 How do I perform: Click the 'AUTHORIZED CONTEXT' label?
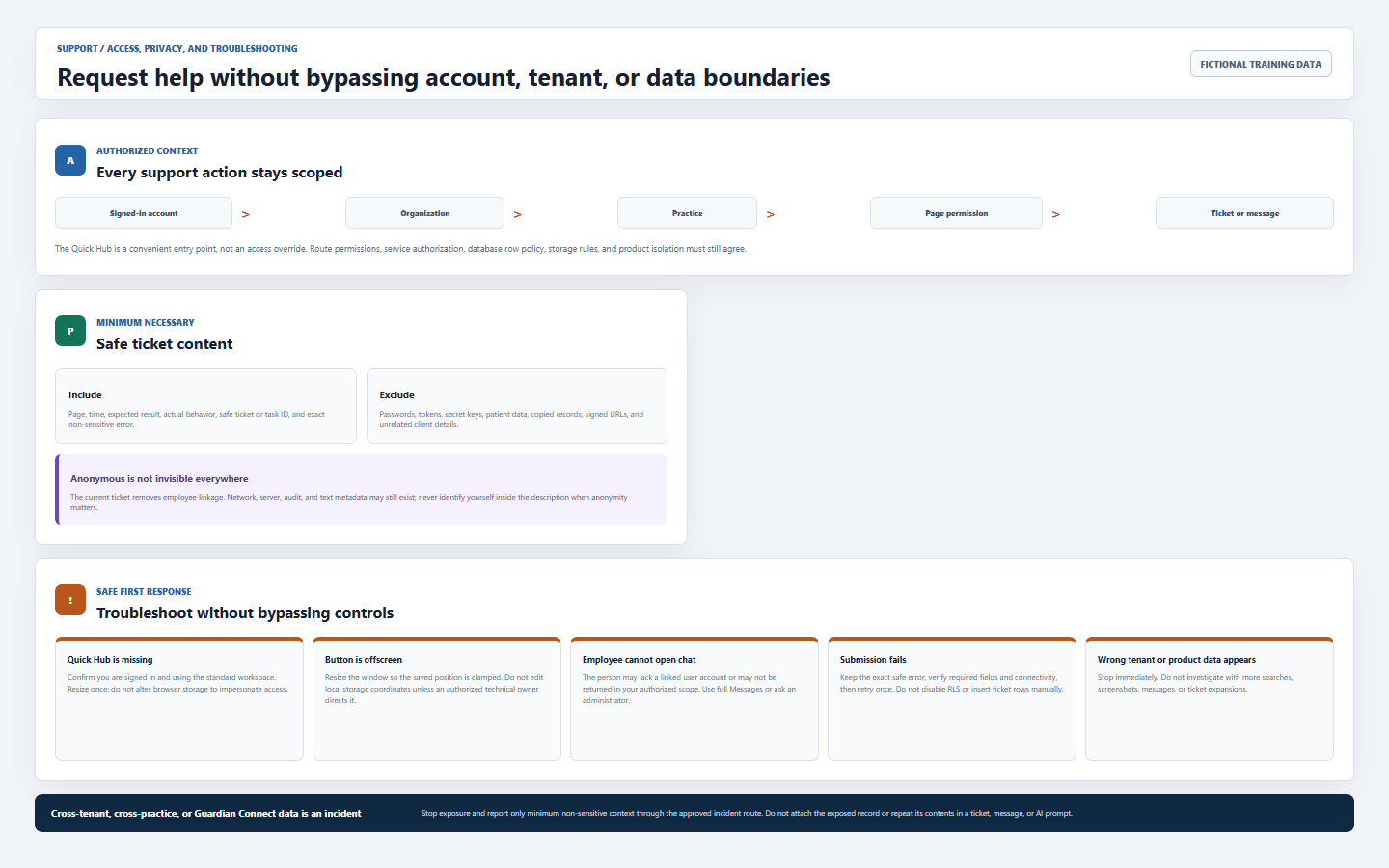click(148, 151)
